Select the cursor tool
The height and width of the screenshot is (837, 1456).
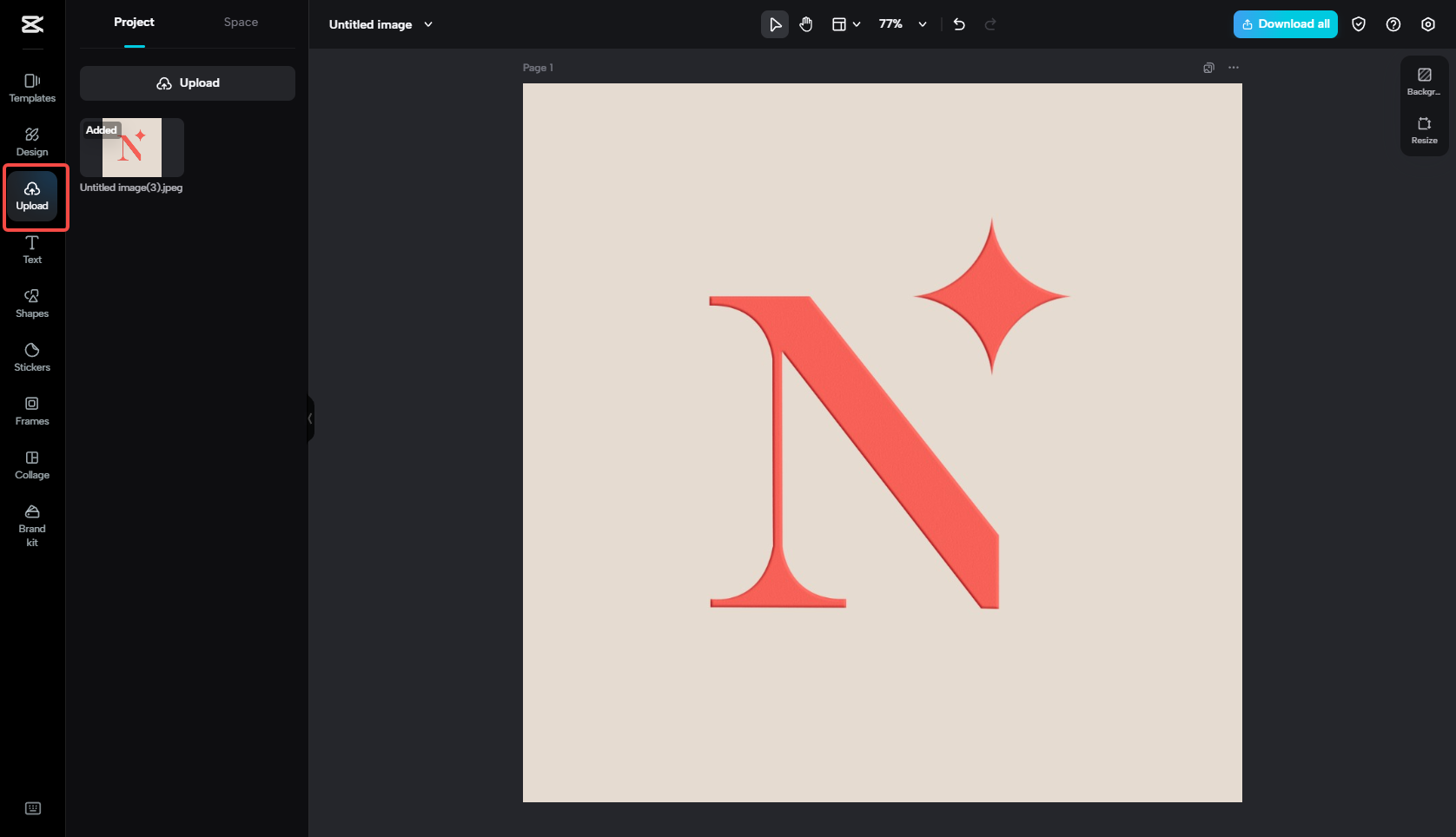pyautogui.click(x=774, y=24)
